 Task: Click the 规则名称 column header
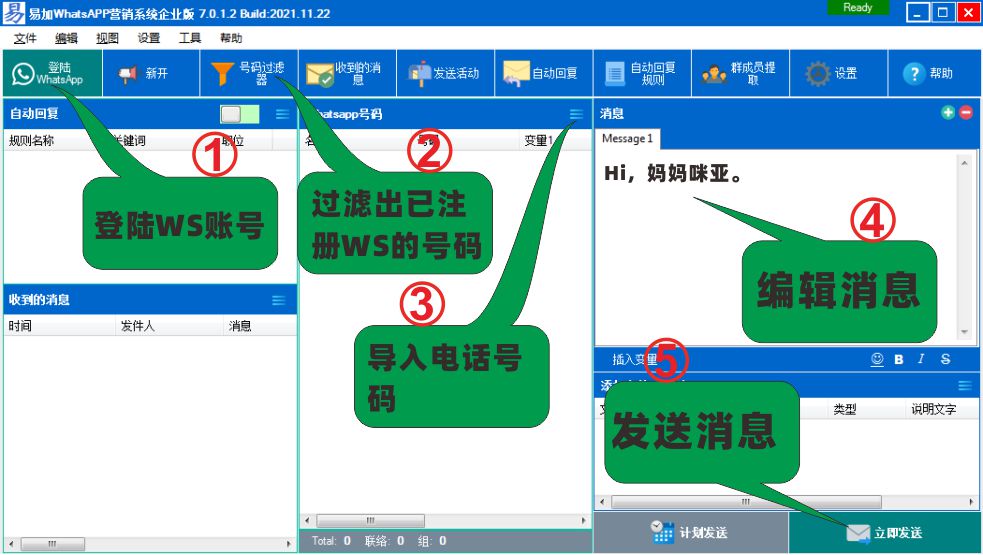click(x=31, y=140)
